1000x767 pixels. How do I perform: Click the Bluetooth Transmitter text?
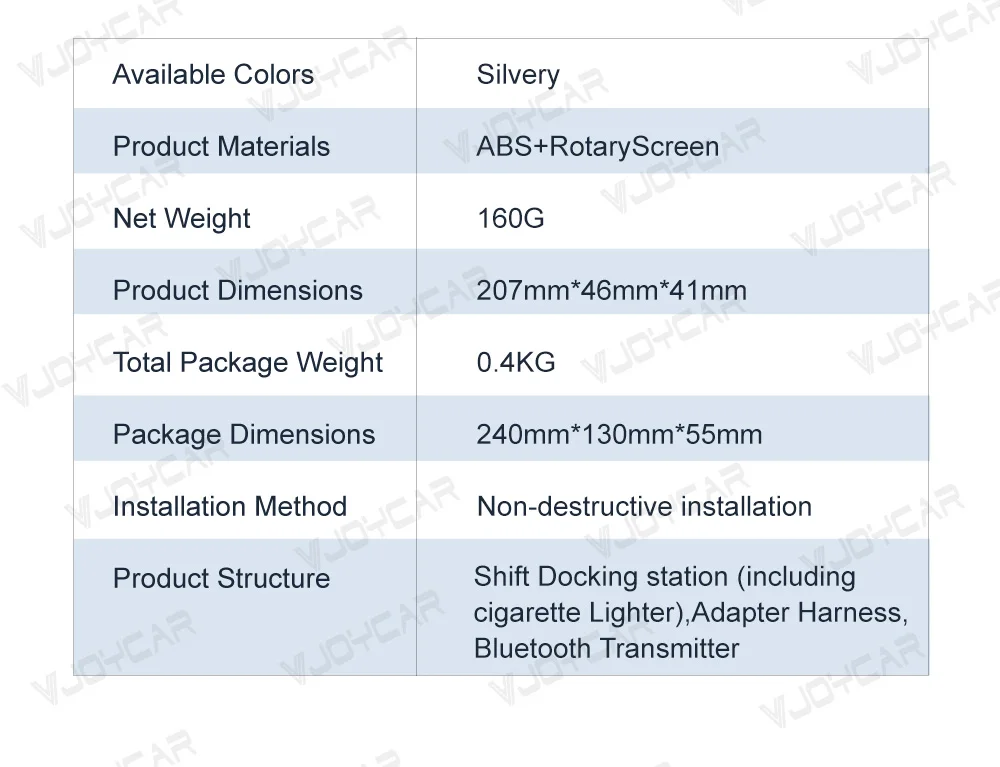pyautogui.click(x=607, y=649)
